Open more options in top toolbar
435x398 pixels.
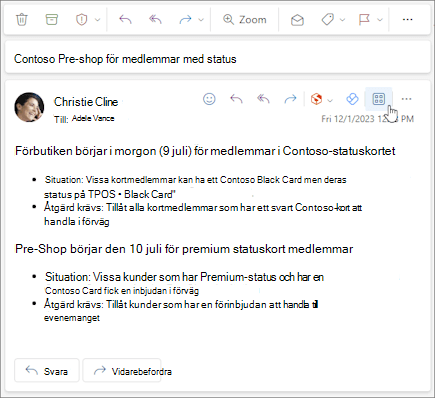click(x=407, y=20)
